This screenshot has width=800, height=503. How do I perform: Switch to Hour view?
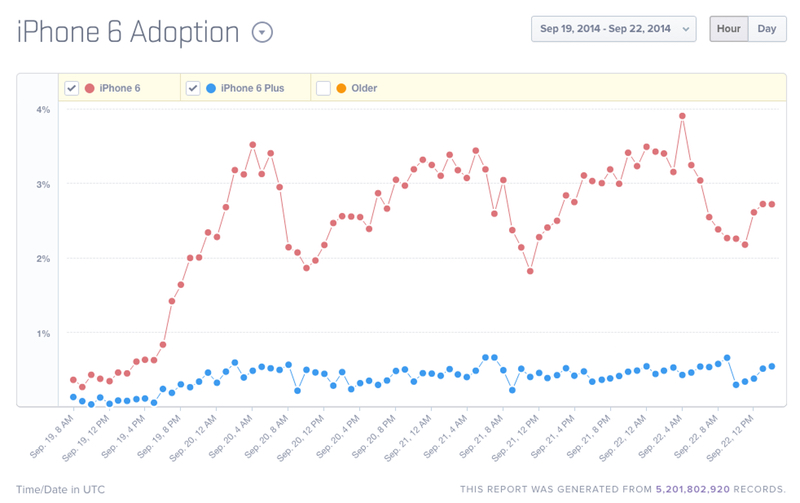pyautogui.click(x=729, y=29)
